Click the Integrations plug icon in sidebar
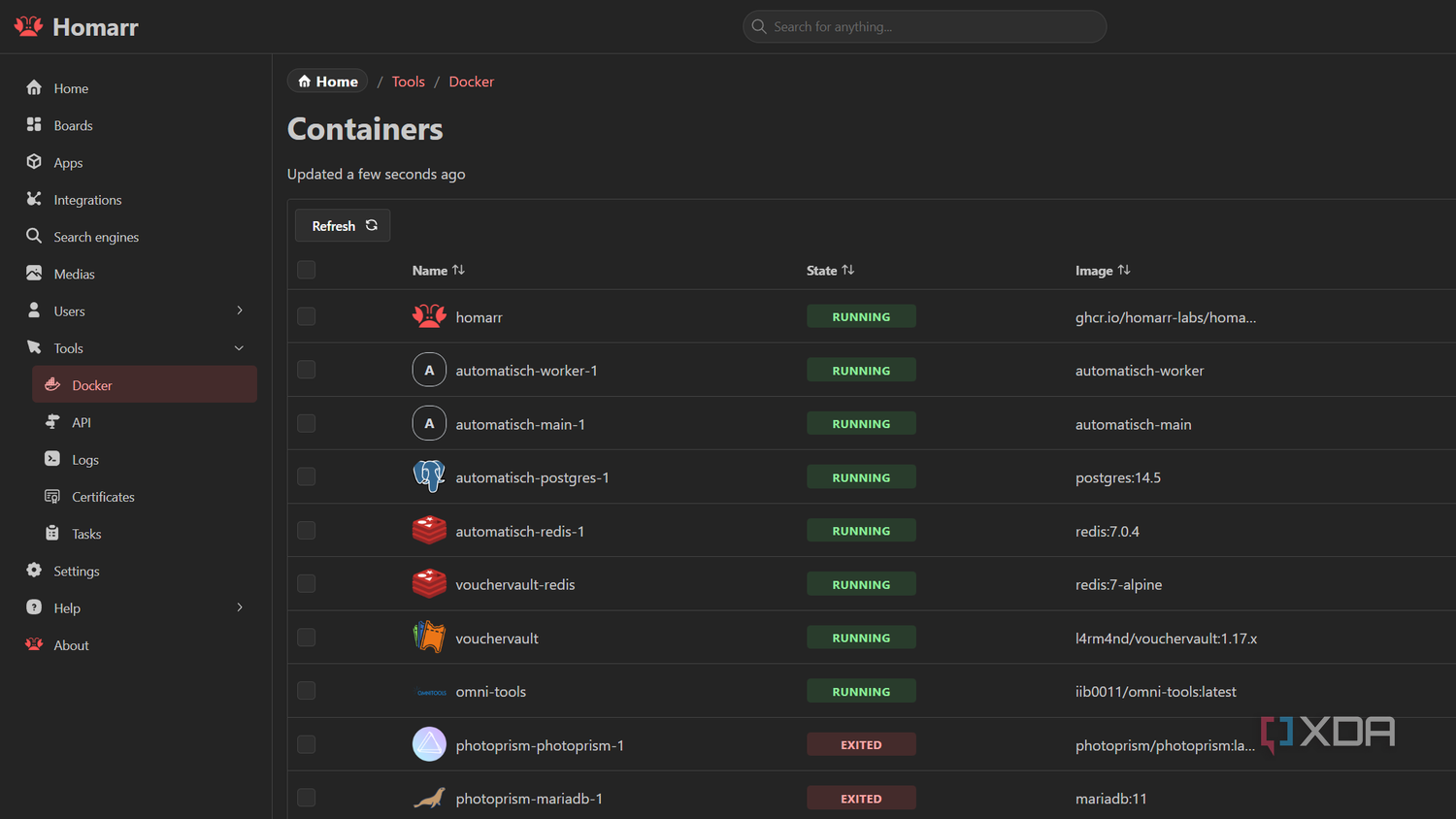This screenshot has height=819, width=1456. (34, 198)
